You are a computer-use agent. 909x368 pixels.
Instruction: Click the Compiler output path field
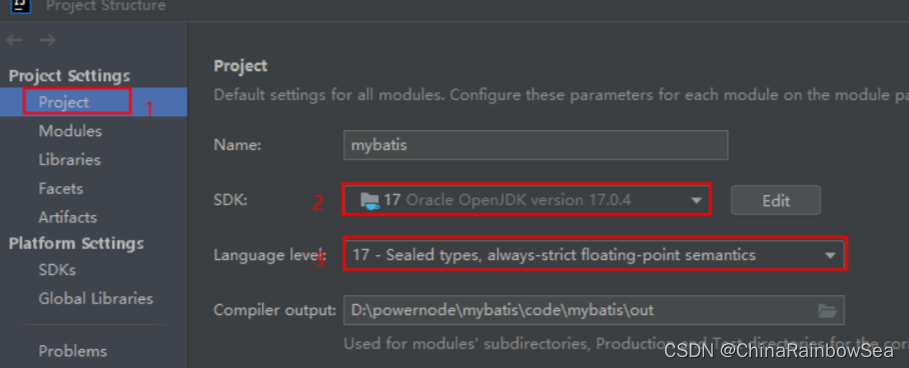click(x=594, y=310)
